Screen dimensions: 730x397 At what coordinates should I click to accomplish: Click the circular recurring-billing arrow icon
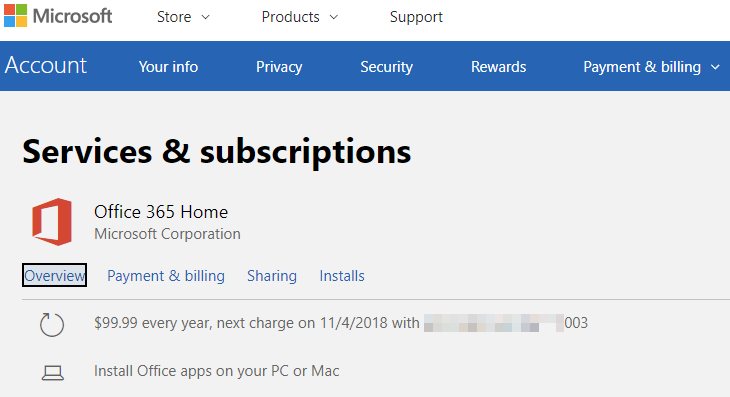coord(52,324)
